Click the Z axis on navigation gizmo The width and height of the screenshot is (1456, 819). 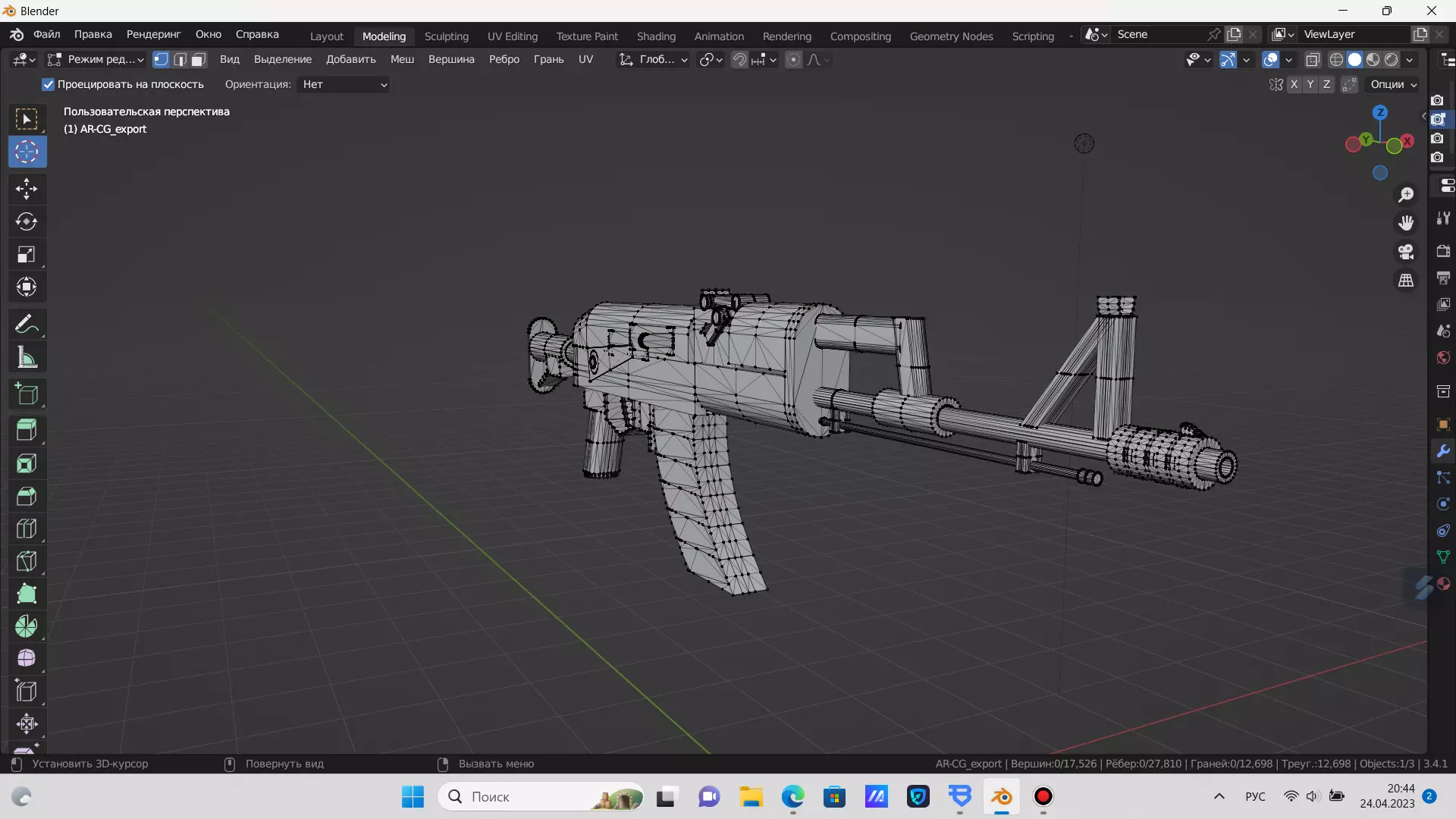coord(1380,112)
